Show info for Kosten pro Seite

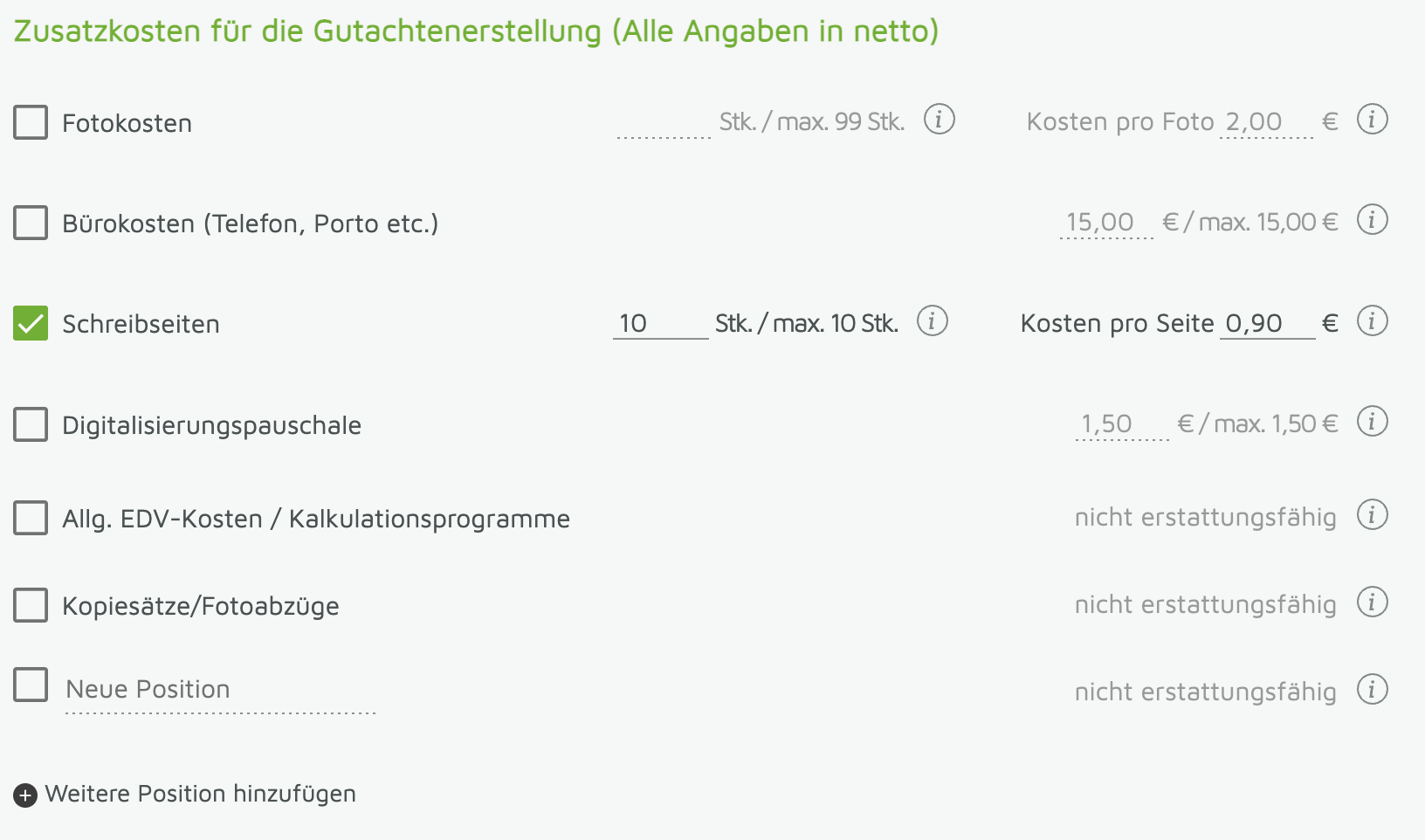coord(1372,321)
